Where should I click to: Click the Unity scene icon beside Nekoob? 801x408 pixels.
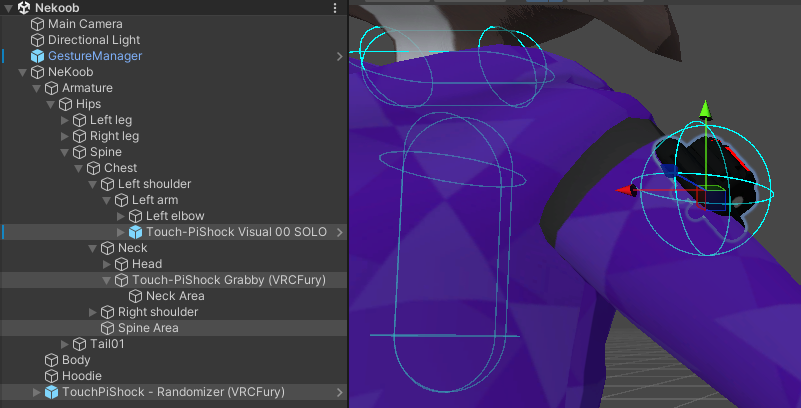[23, 8]
